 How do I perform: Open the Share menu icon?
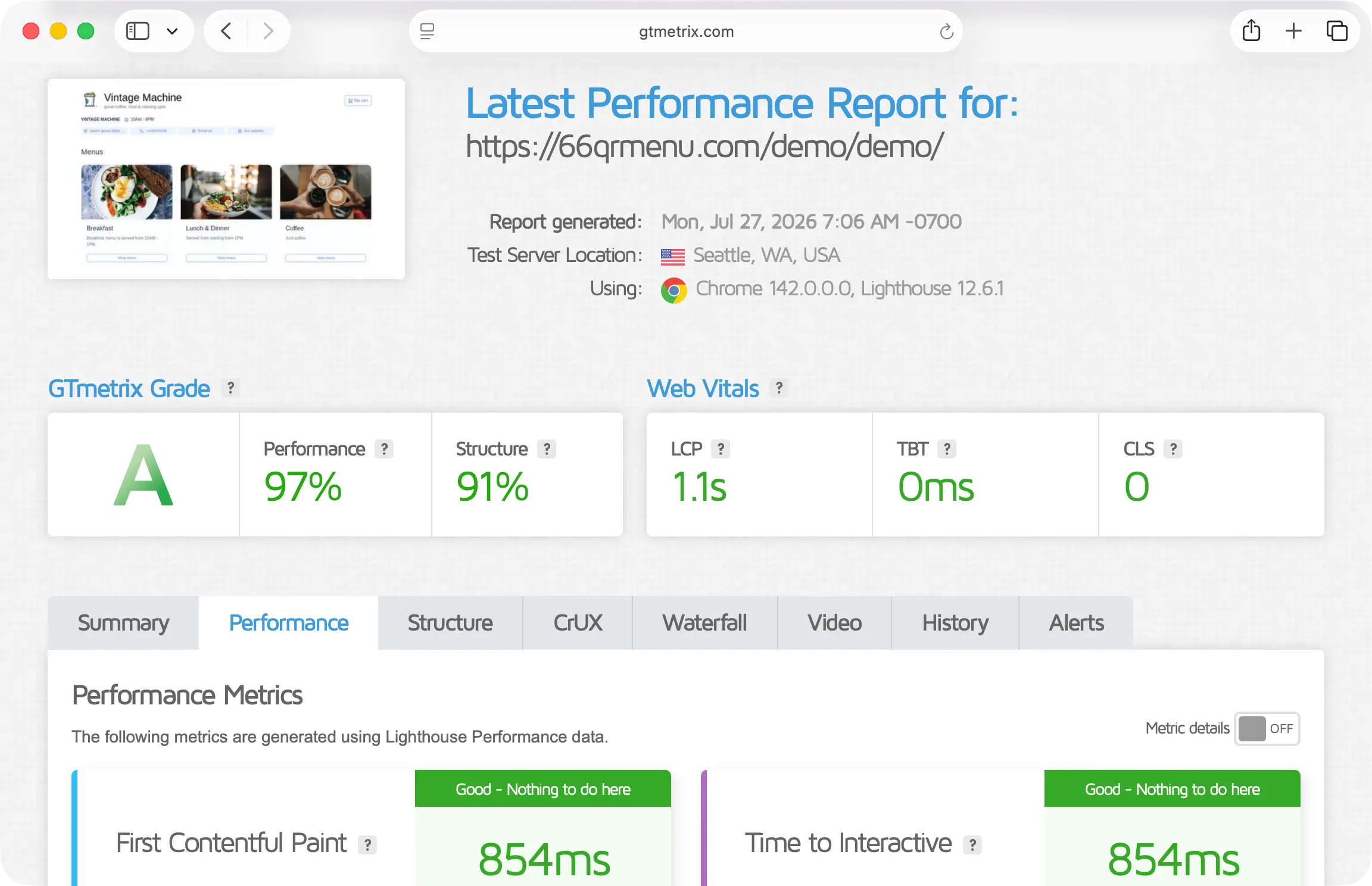tap(1251, 30)
